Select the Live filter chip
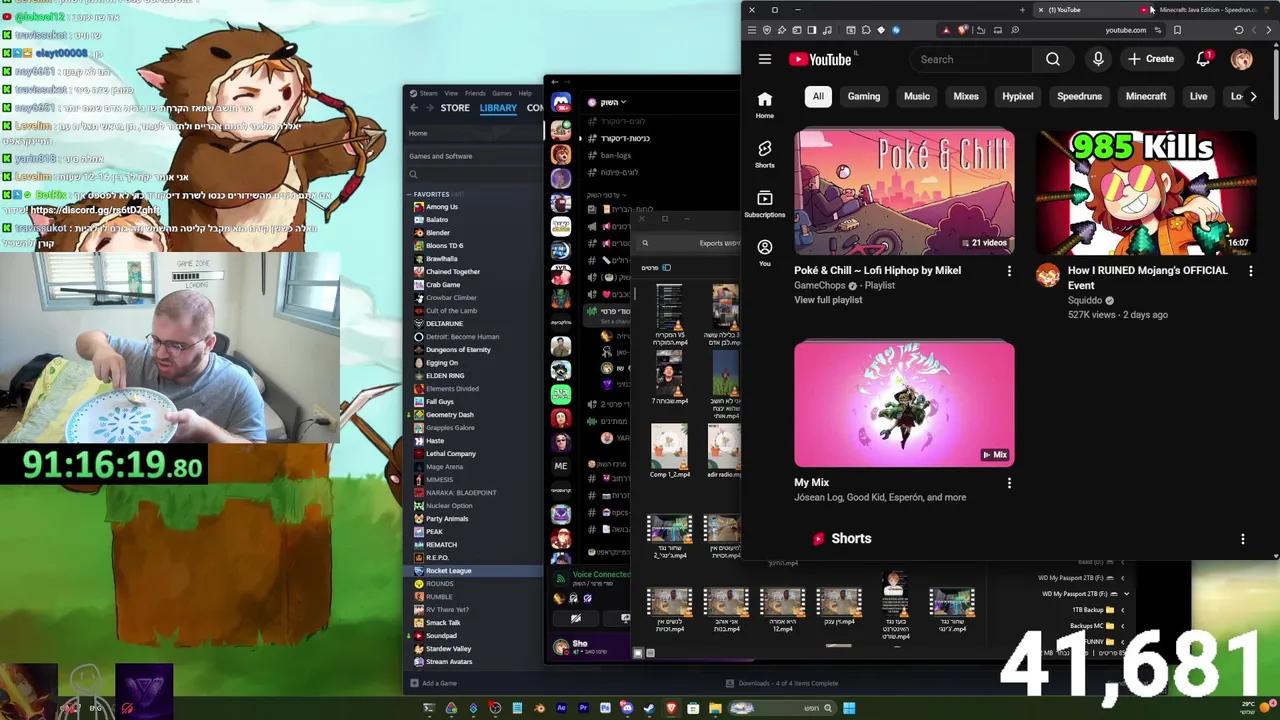Image resolution: width=1280 pixels, height=720 pixels. [1198, 96]
